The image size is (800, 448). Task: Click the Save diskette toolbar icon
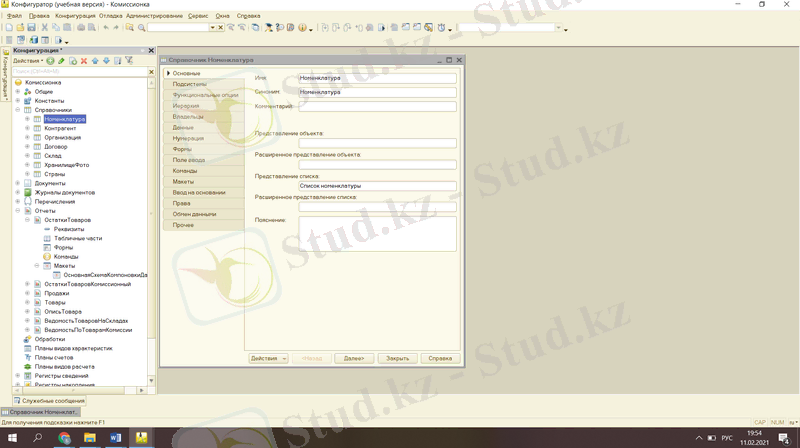click(x=31, y=28)
